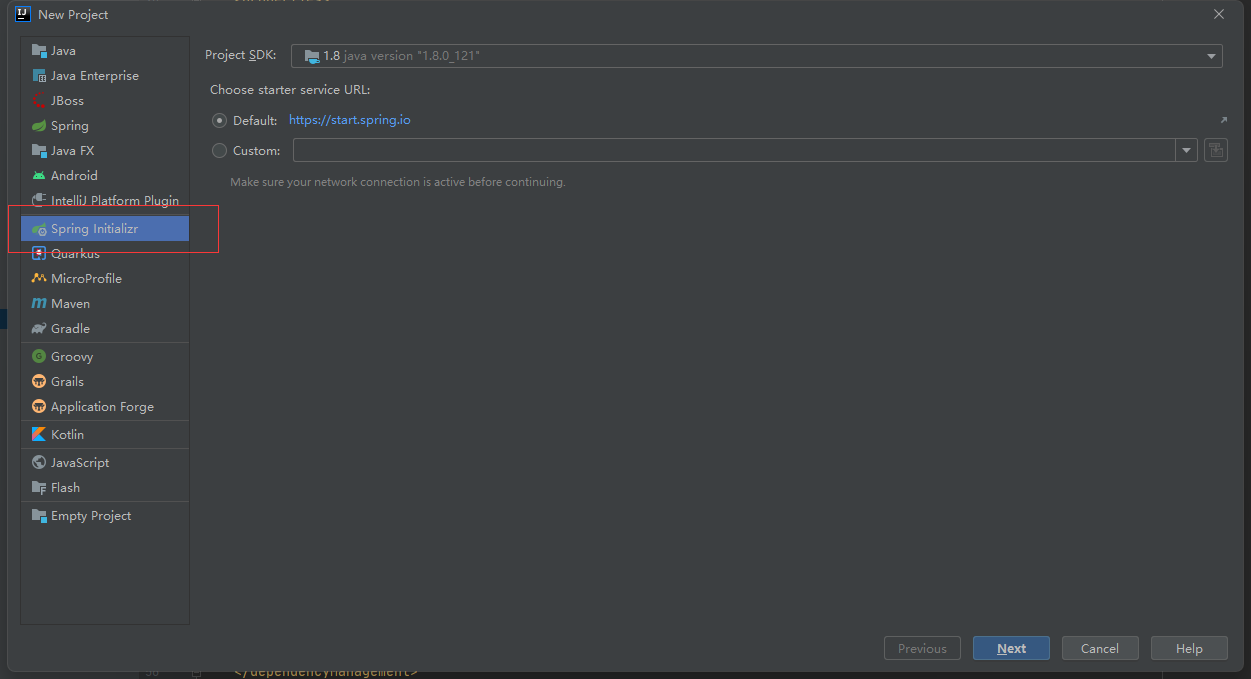Select Application Forge entry
Image resolution: width=1251 pixels, height=679 pixels.
105,406
